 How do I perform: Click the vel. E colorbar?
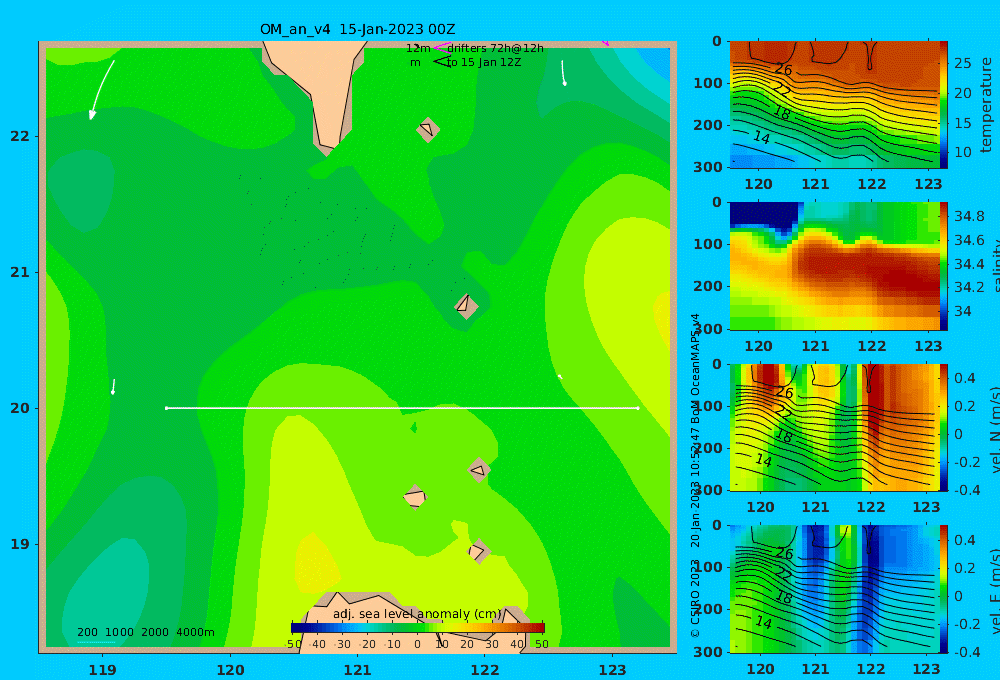[x=944, y=589]
